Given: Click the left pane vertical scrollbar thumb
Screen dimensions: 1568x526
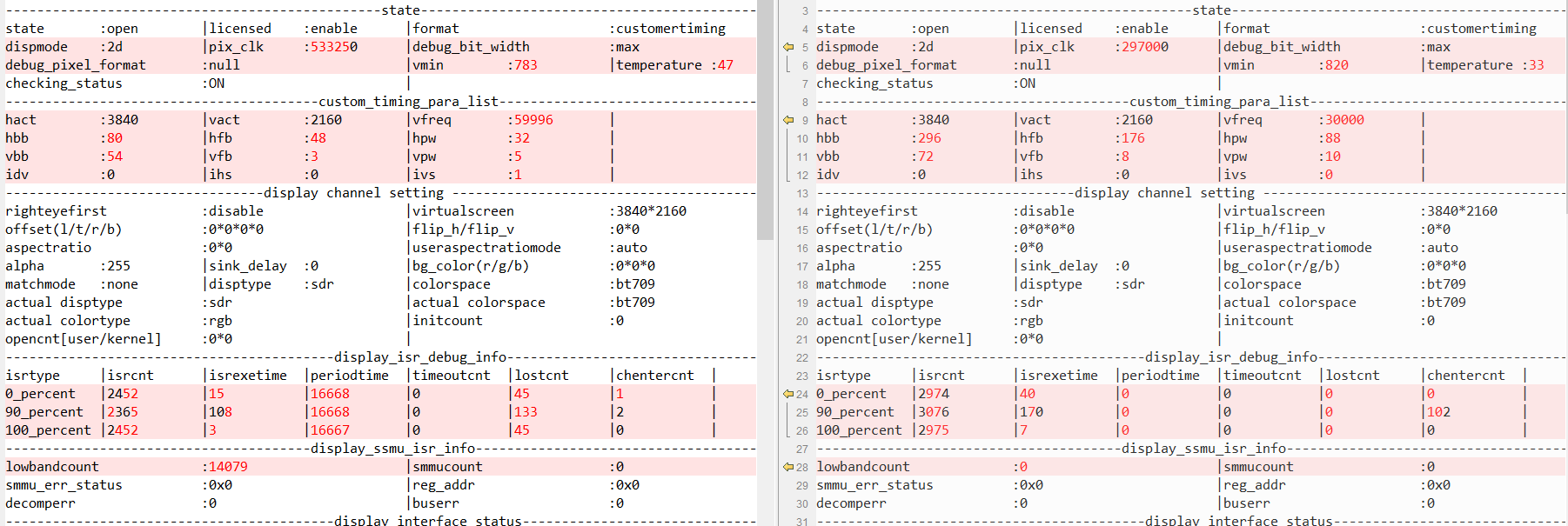Looking at the screenshot, I should point(765,120).
